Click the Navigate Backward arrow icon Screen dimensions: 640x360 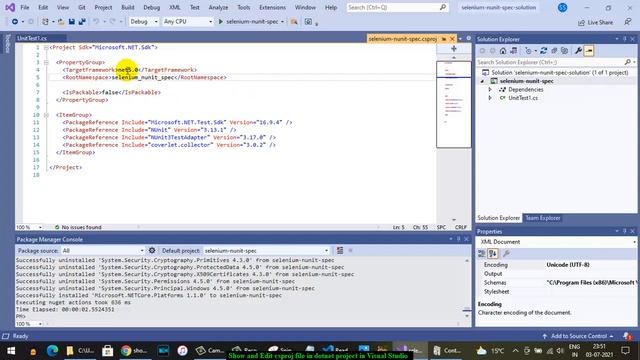15,22
